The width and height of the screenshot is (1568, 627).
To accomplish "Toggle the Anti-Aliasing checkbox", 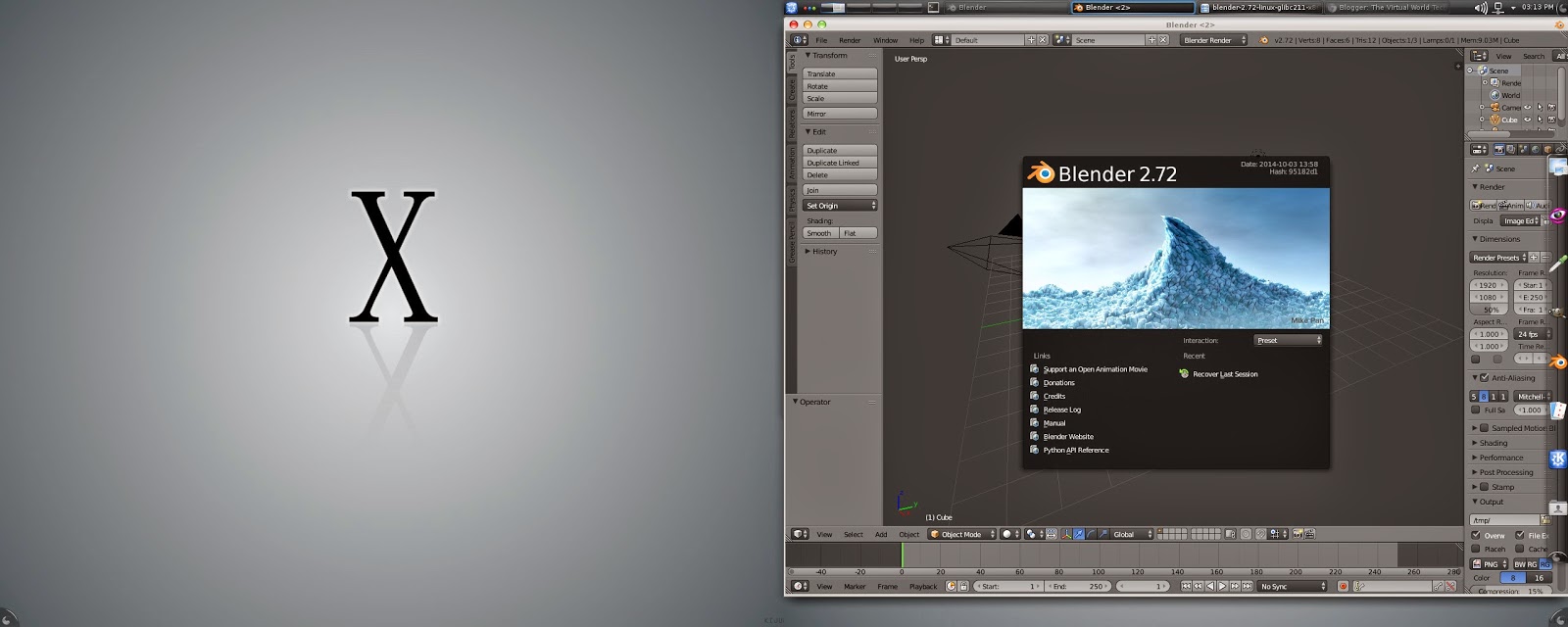I will (1485, 378).
